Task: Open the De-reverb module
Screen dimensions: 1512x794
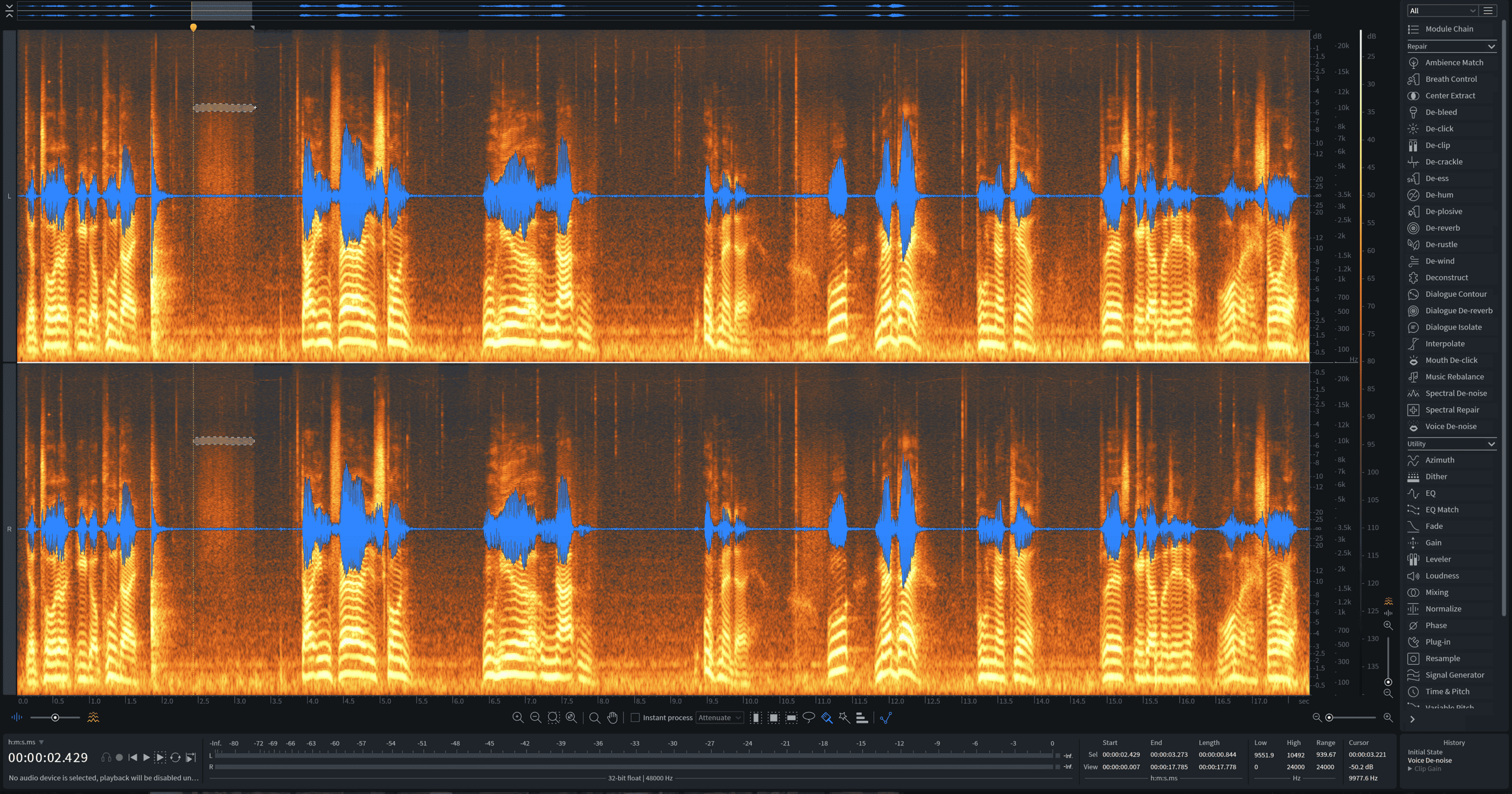Action: pyautogui.click(x=1451, y=228)
